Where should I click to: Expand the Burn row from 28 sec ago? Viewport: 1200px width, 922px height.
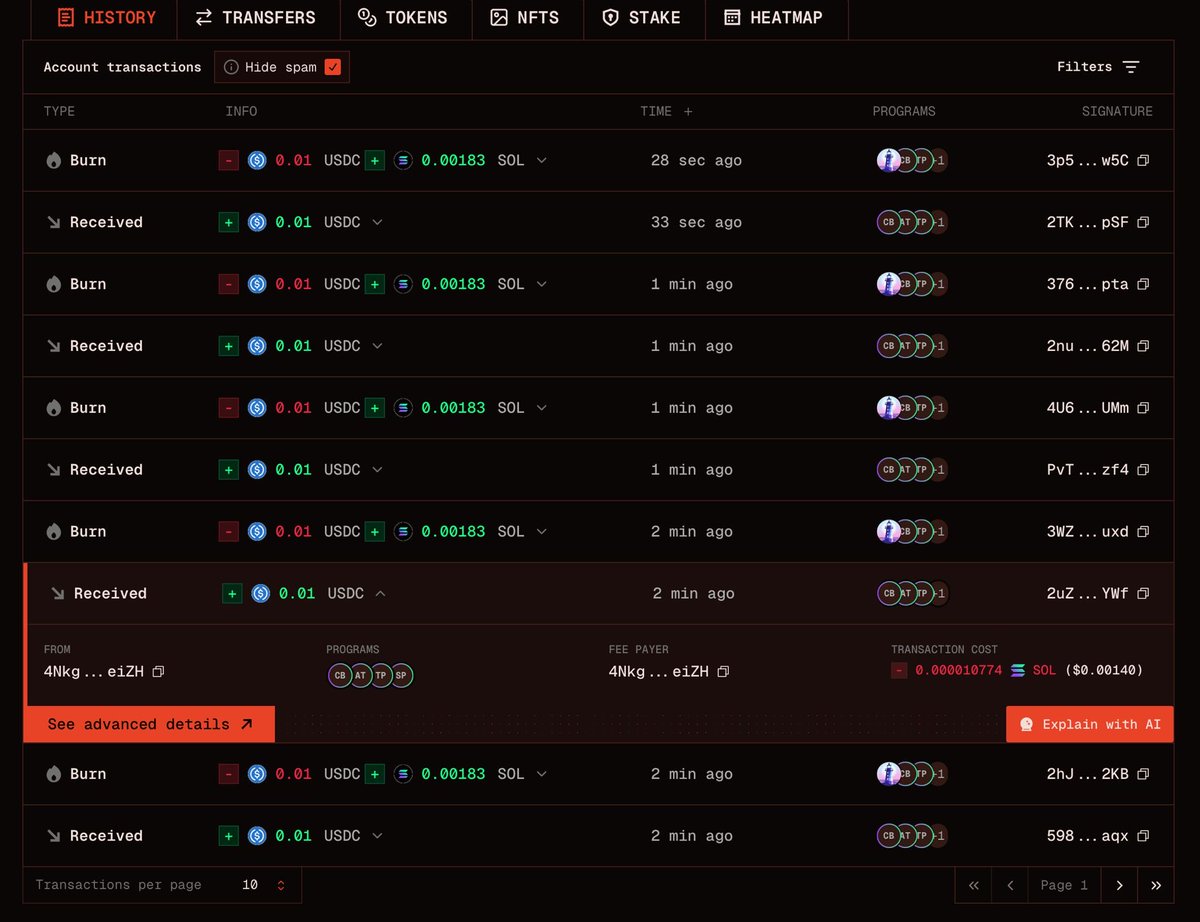(542, 160)
